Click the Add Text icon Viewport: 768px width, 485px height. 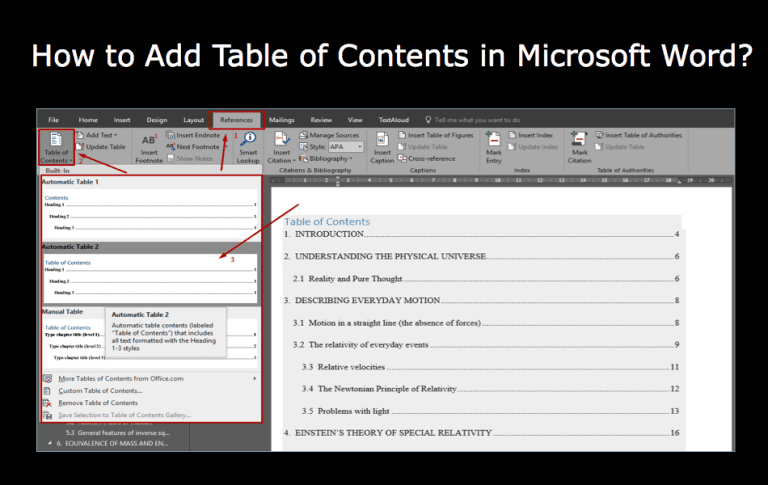tap(80, 135)
